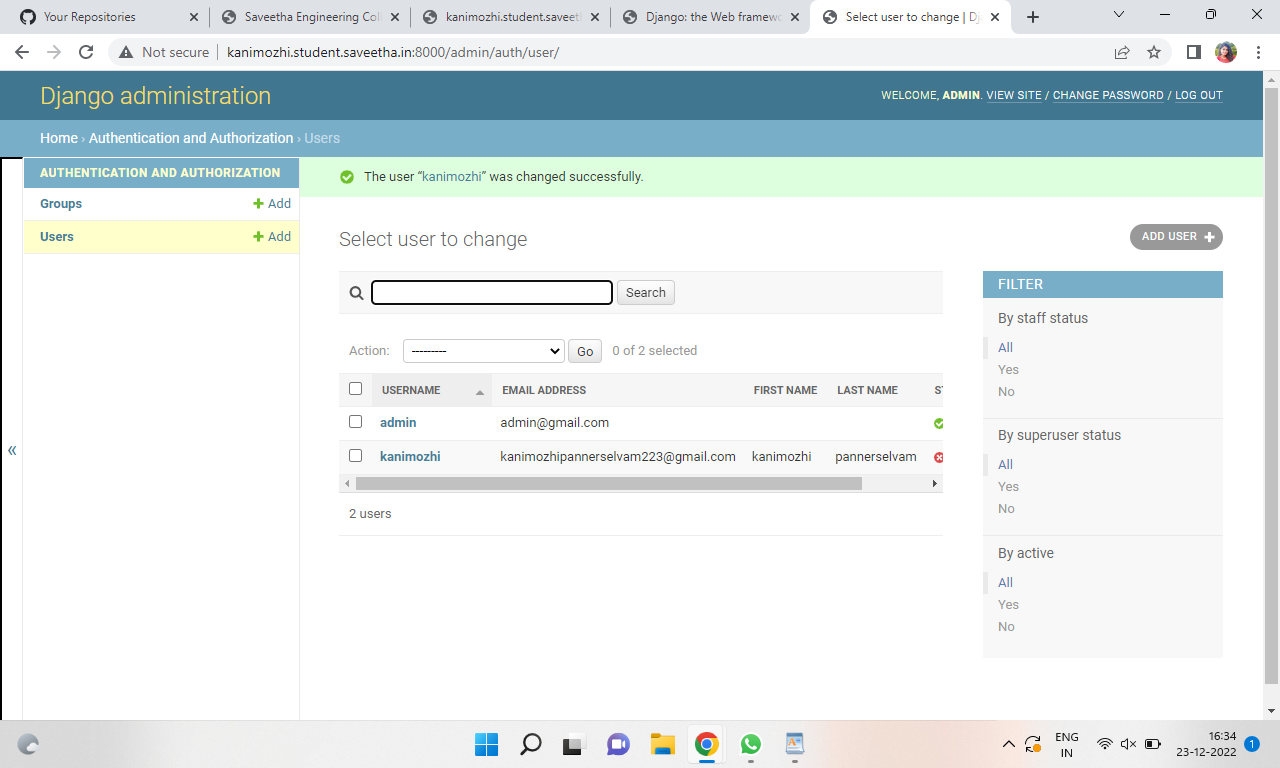This screenshot has height=768, width=1280.
Task: Click the green staff status icon for admin
Action: (x=939, y=423)
